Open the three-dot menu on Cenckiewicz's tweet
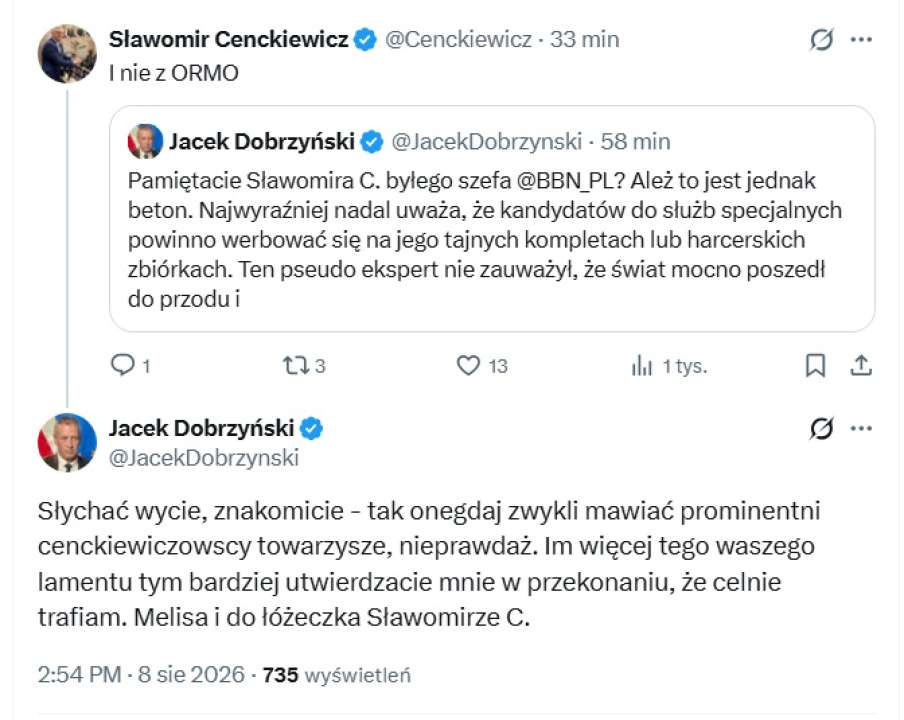The width and height of the screenshot is (904, 720). [861, 40]
